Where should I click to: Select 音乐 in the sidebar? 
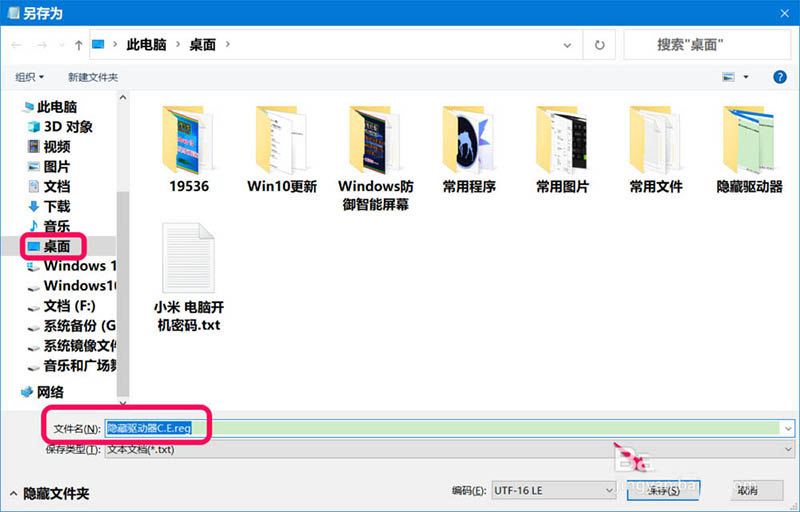(49, 226)
